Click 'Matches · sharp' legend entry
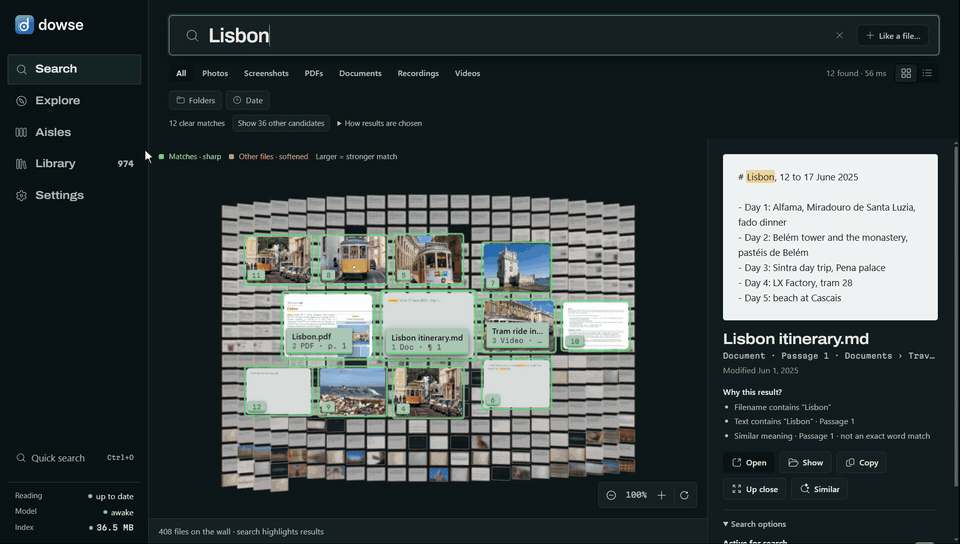This screenshot has height=544, width=960. pyautogui.click(x=190, y=157)
